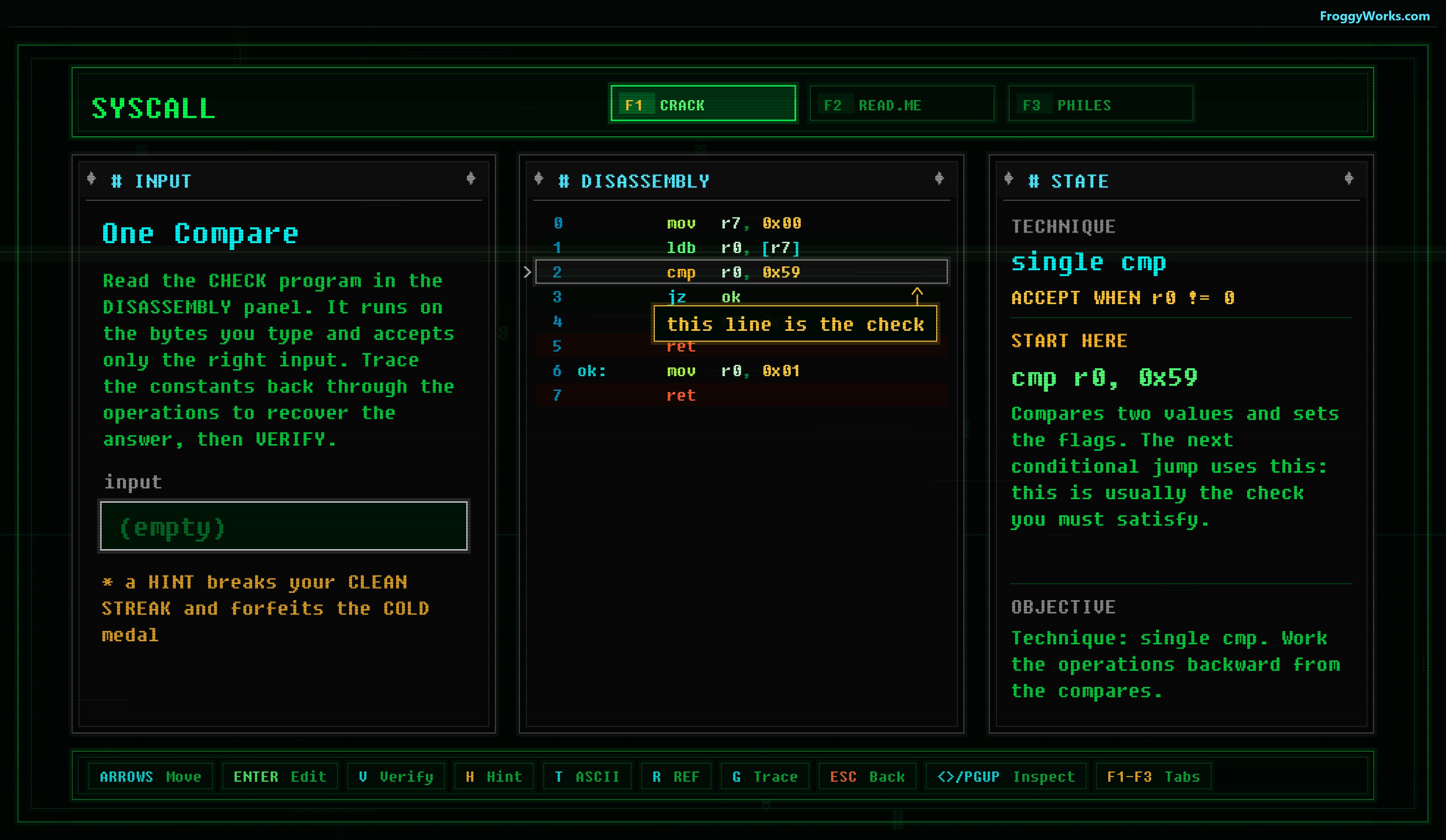Click the # DISASSEMBLY panel header
1446x840 pixels.
pyautogui.click(x=634, y=181)
